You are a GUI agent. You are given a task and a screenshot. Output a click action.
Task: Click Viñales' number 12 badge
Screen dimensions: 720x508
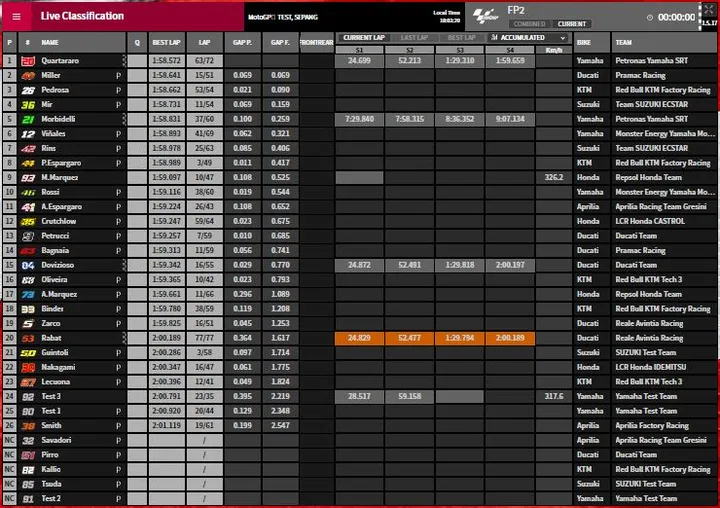click(x=28, y=134)
